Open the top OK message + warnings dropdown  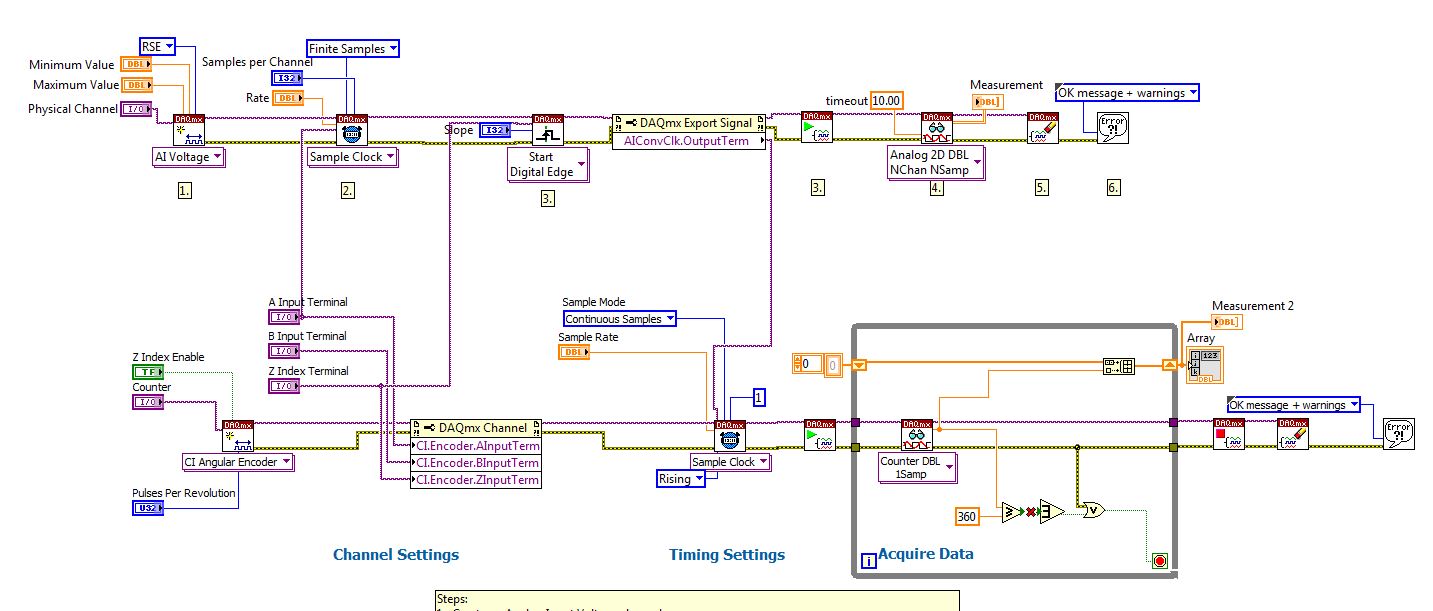[1127, 93]
